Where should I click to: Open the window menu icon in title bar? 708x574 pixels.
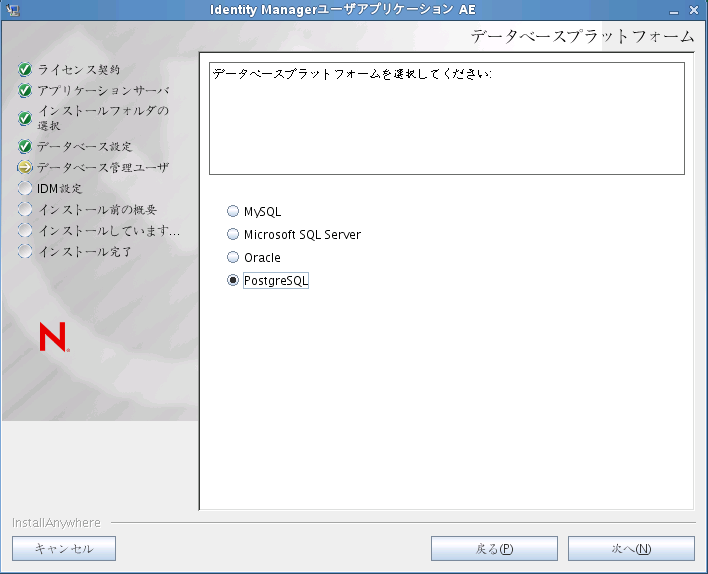(x=12, y=10)
